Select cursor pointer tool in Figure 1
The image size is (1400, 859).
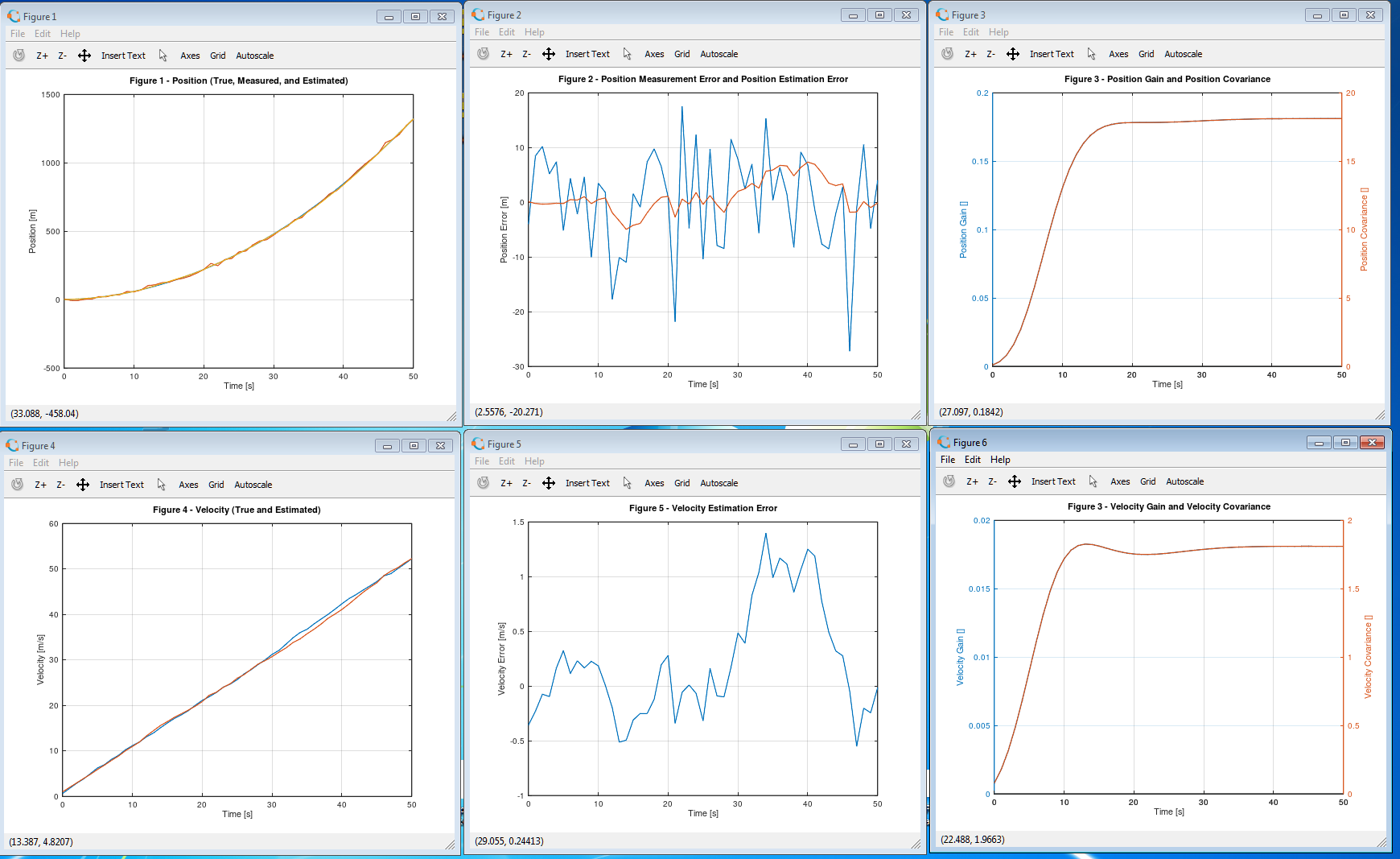[x=163, y=56]
